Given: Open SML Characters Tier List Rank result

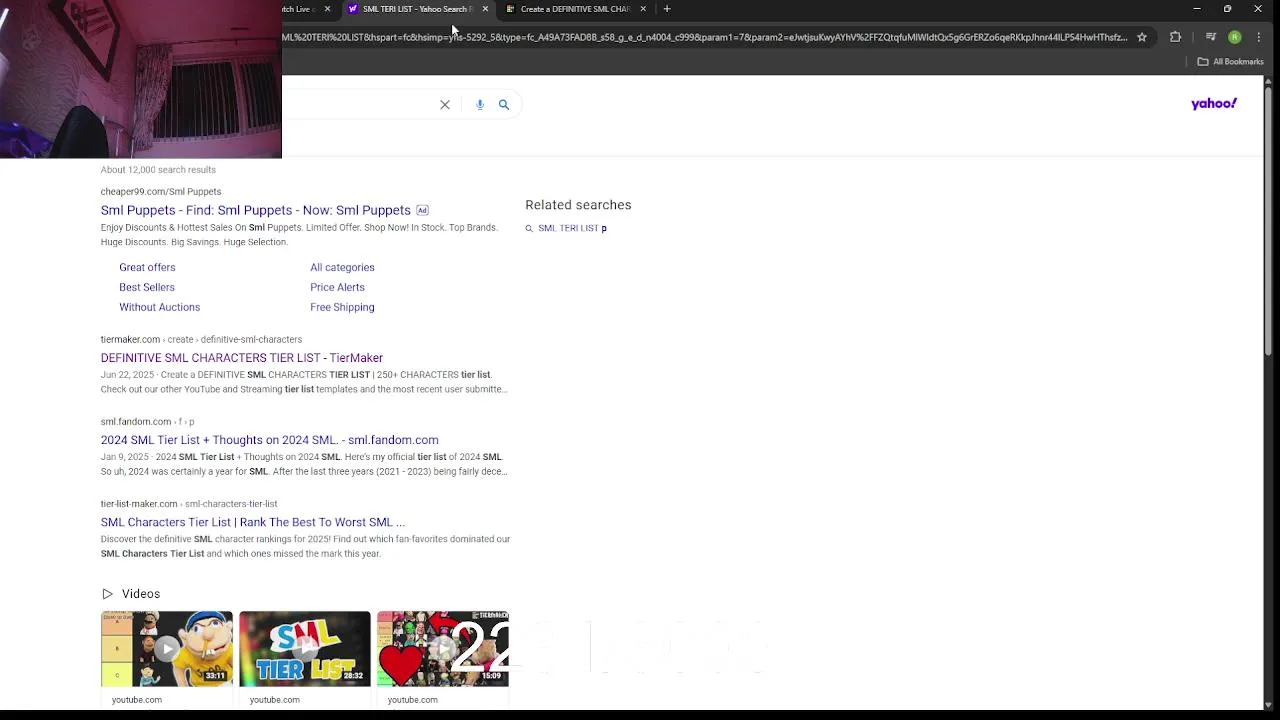Looking at the screenshot, I should 253,522.
